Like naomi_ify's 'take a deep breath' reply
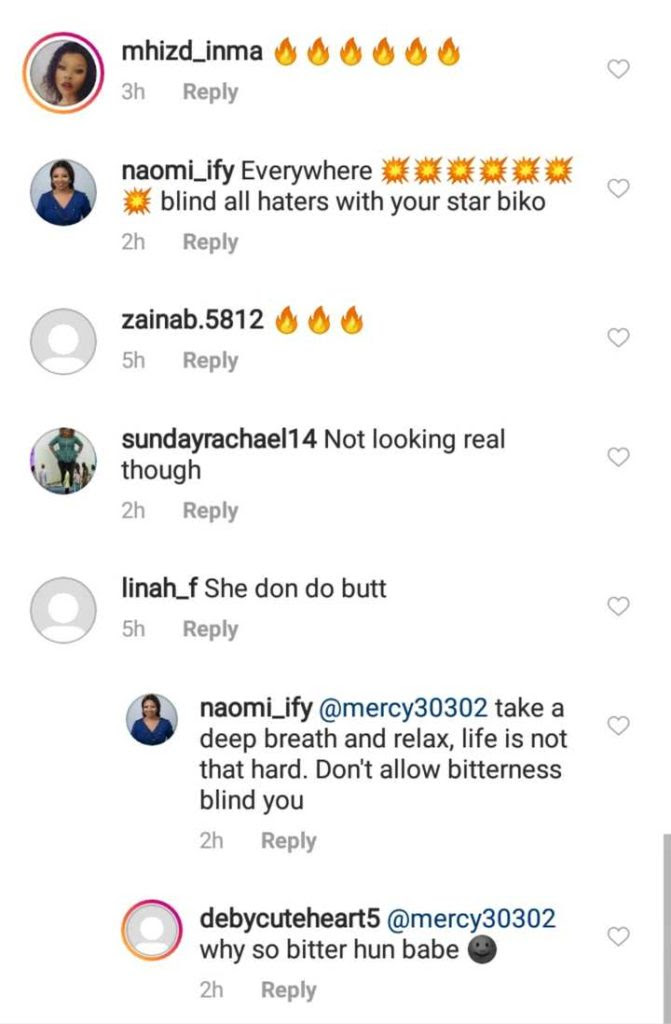Viewport: 671px width, 1024px height. (619, 726)
